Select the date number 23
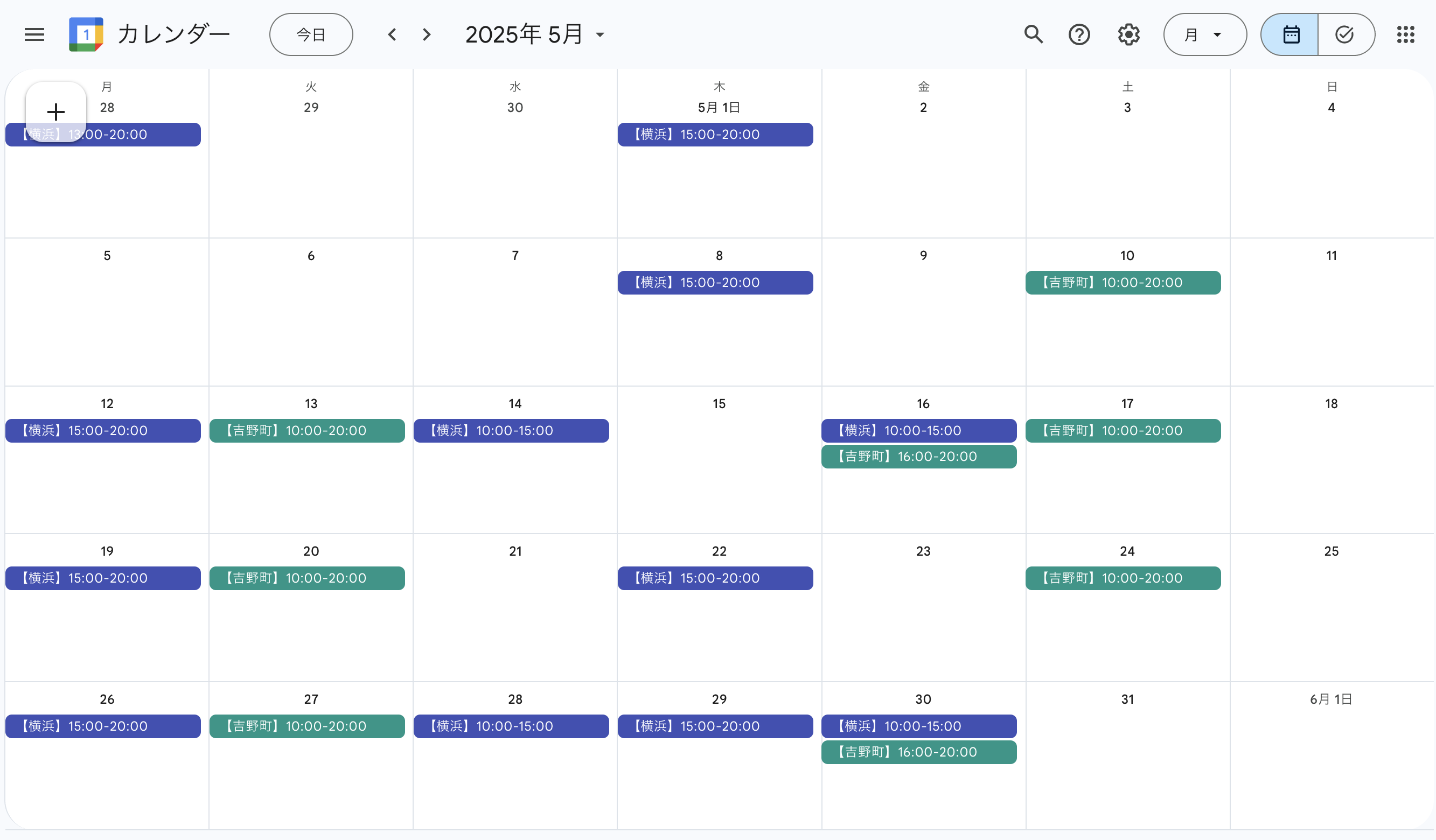 923,551
